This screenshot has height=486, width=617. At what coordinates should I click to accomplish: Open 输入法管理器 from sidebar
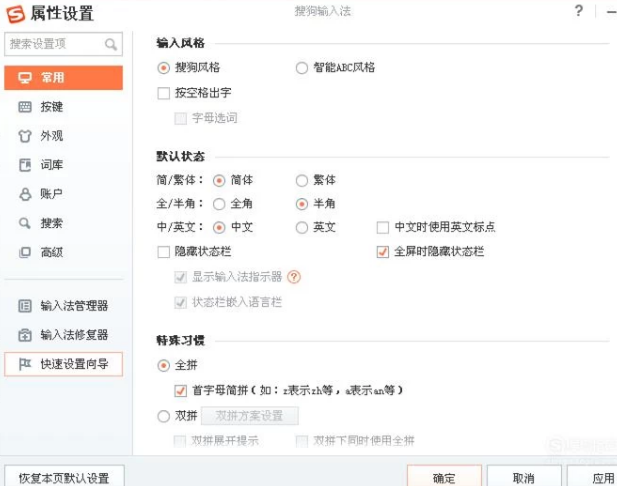coord(63,306)
